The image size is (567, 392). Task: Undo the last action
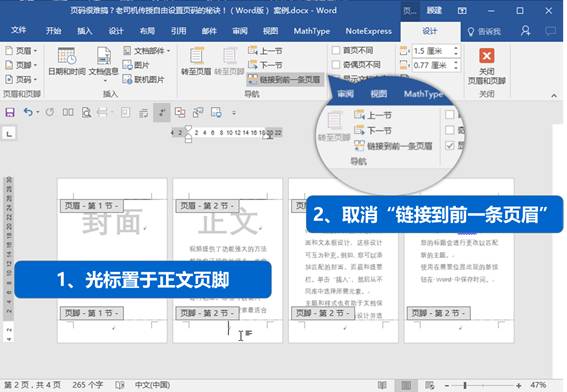point(28,112)
